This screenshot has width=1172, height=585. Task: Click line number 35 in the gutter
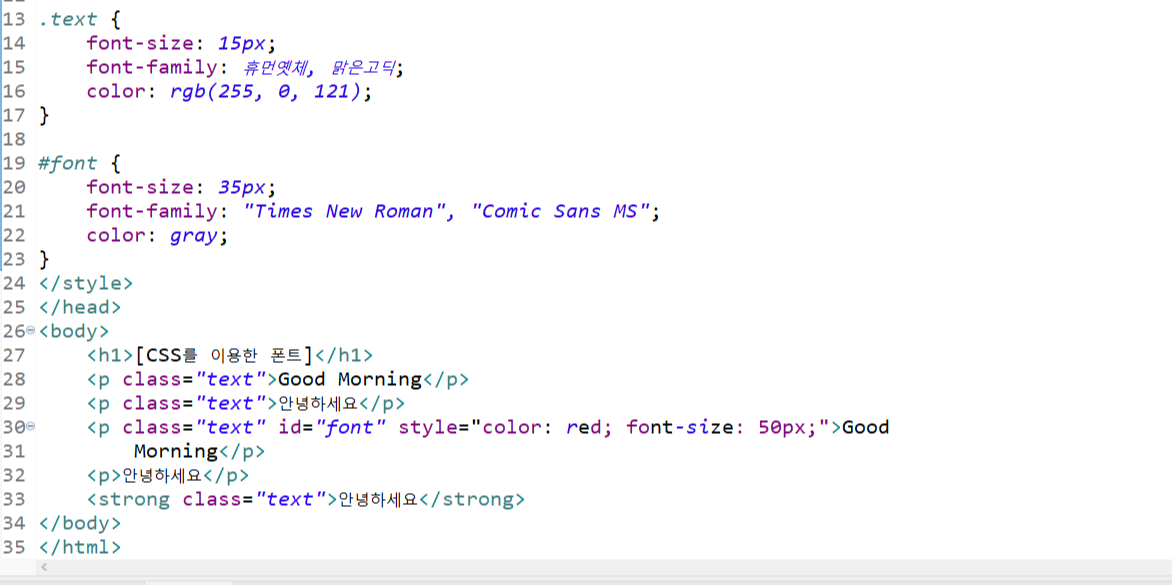point(13,546)
